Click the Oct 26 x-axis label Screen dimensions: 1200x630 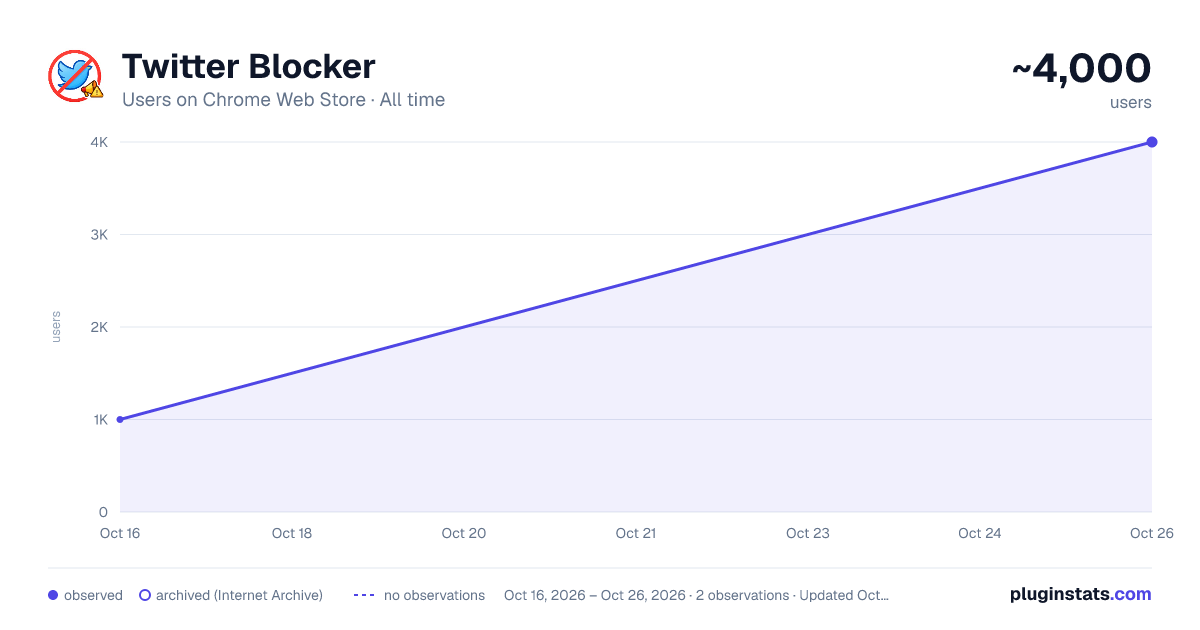(1151, 533)
